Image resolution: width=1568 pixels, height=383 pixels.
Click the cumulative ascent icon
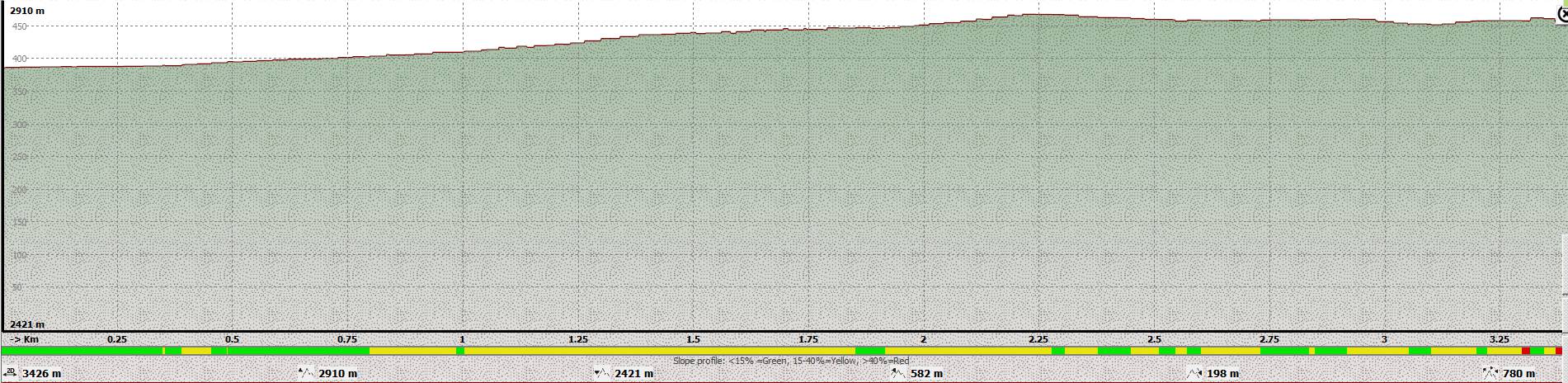pyautogui.click(x=898, y=373)
